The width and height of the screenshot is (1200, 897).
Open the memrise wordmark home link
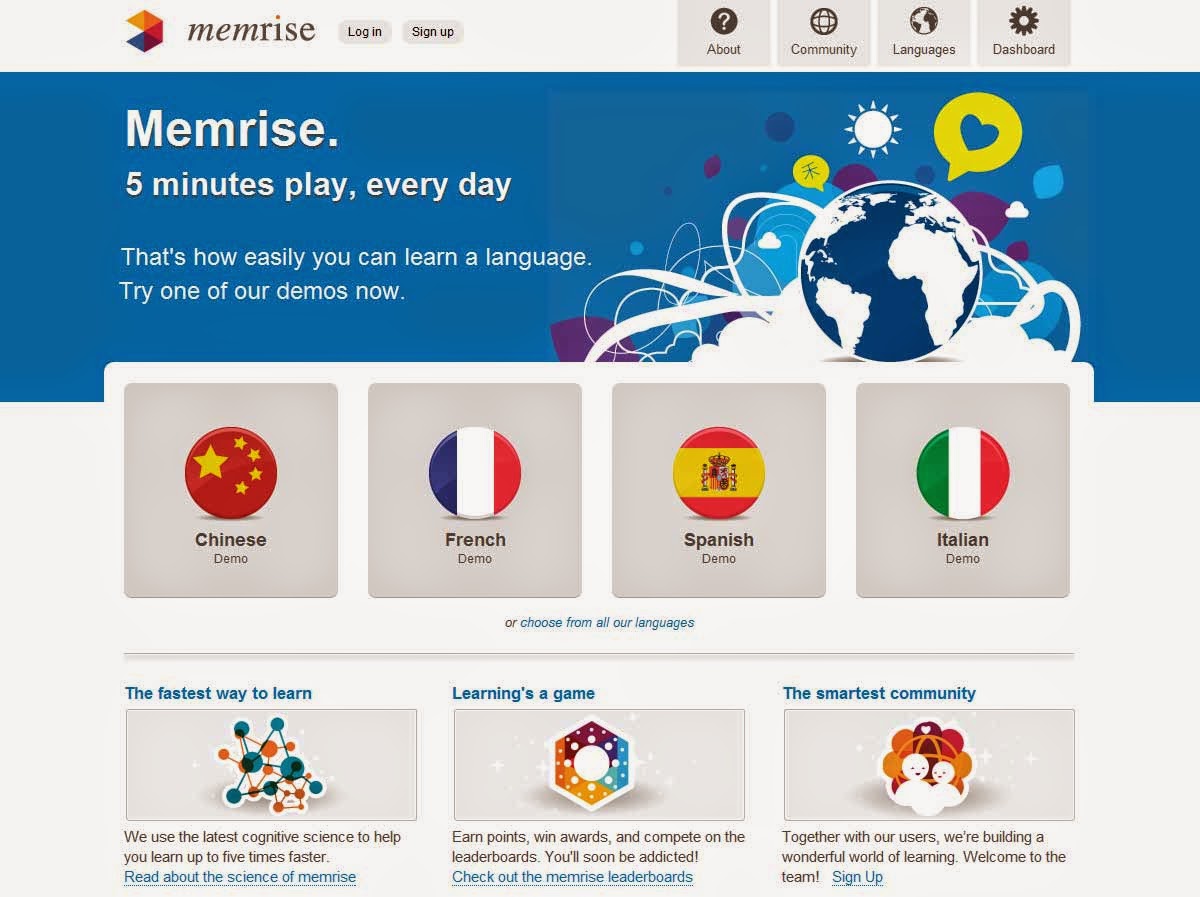coord(251,31)
